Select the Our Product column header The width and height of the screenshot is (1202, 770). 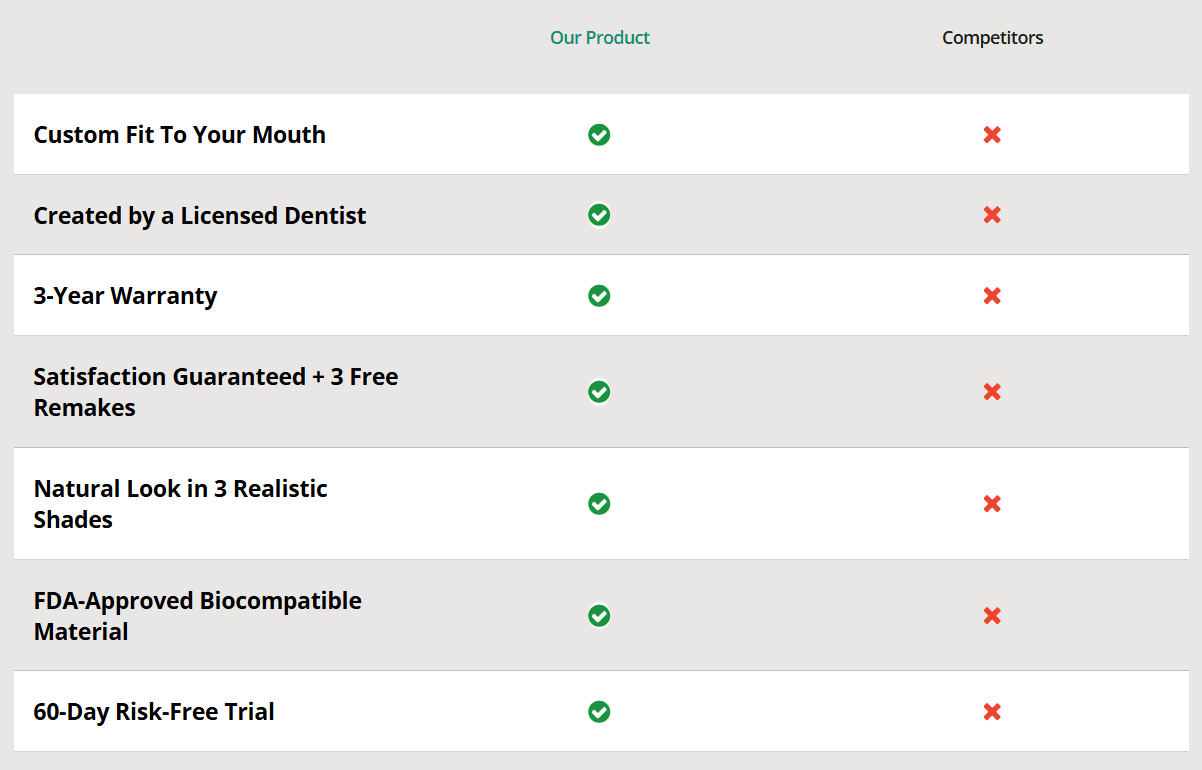click(600, 38)
